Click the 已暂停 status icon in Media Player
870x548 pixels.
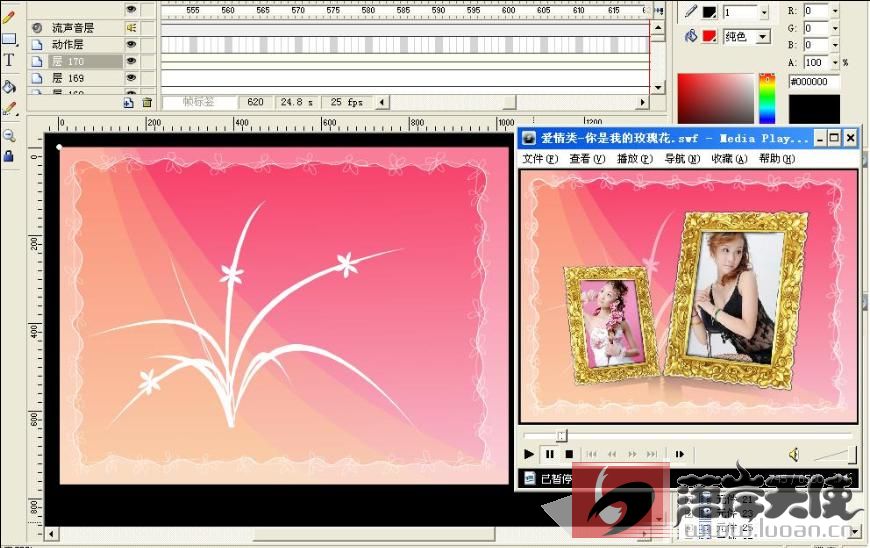tap(530, 478)
